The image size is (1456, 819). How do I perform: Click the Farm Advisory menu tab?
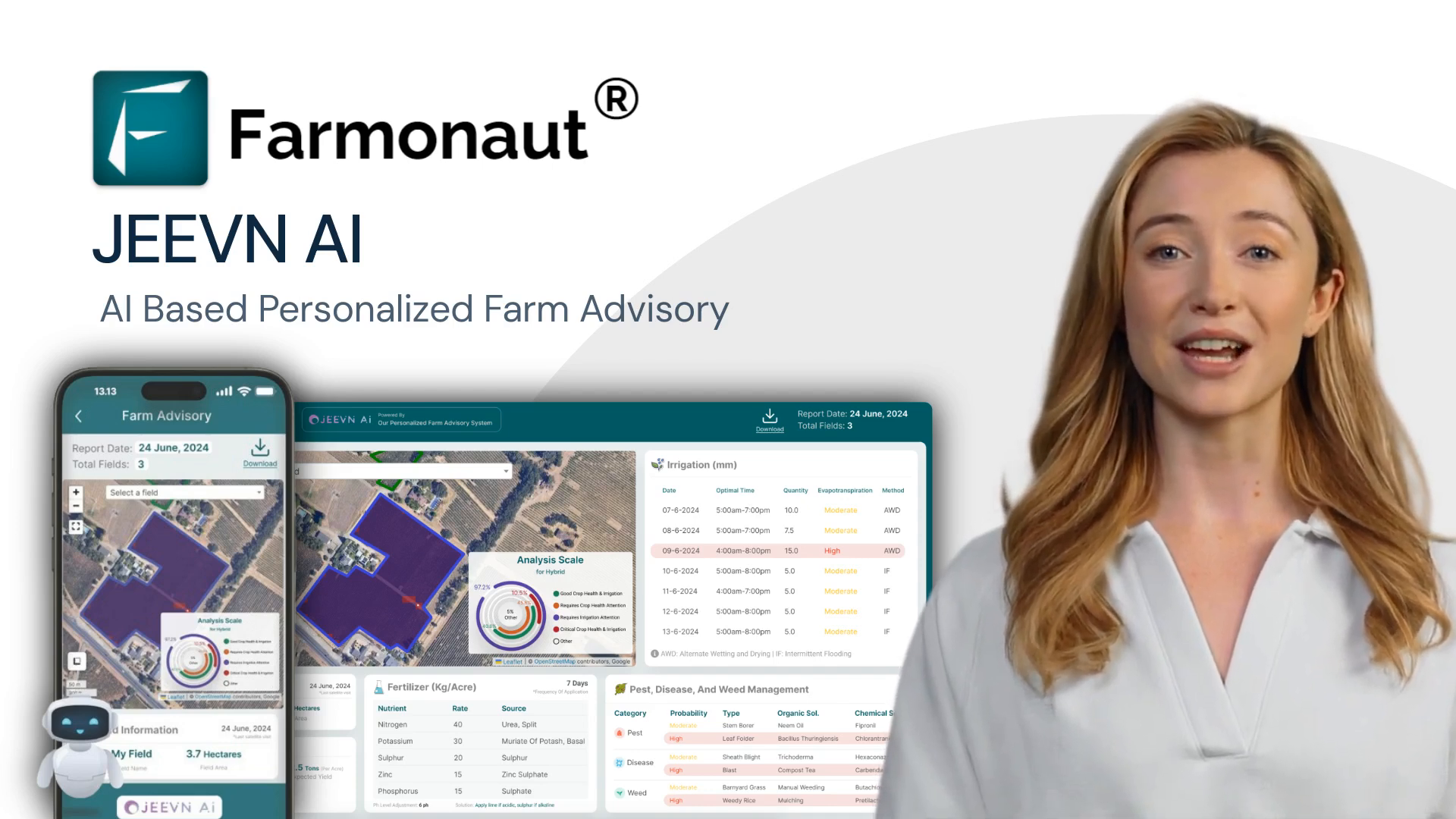click(167, 415)
